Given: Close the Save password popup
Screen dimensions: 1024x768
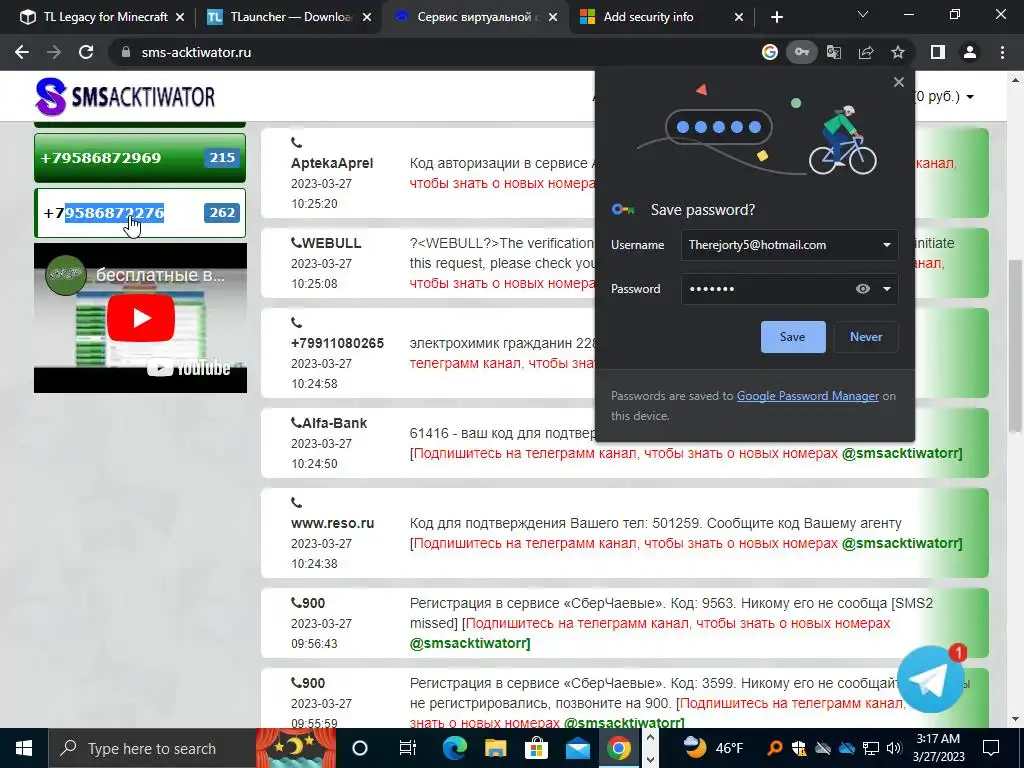Looking at the screenshot, I should (899, 82).
